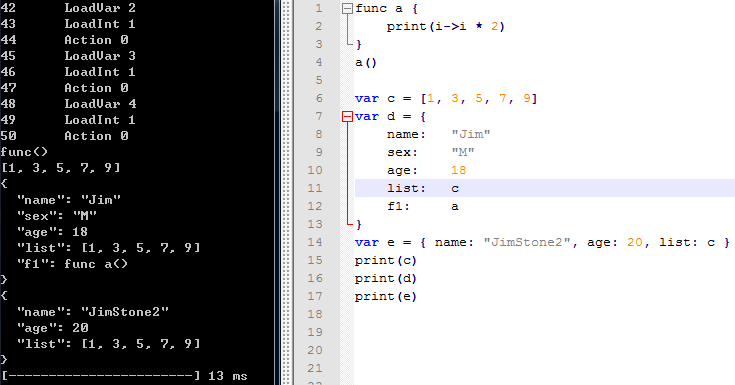Click line number 6 in the gutter
Screen dimensions: 735x385
click(319, 98)
